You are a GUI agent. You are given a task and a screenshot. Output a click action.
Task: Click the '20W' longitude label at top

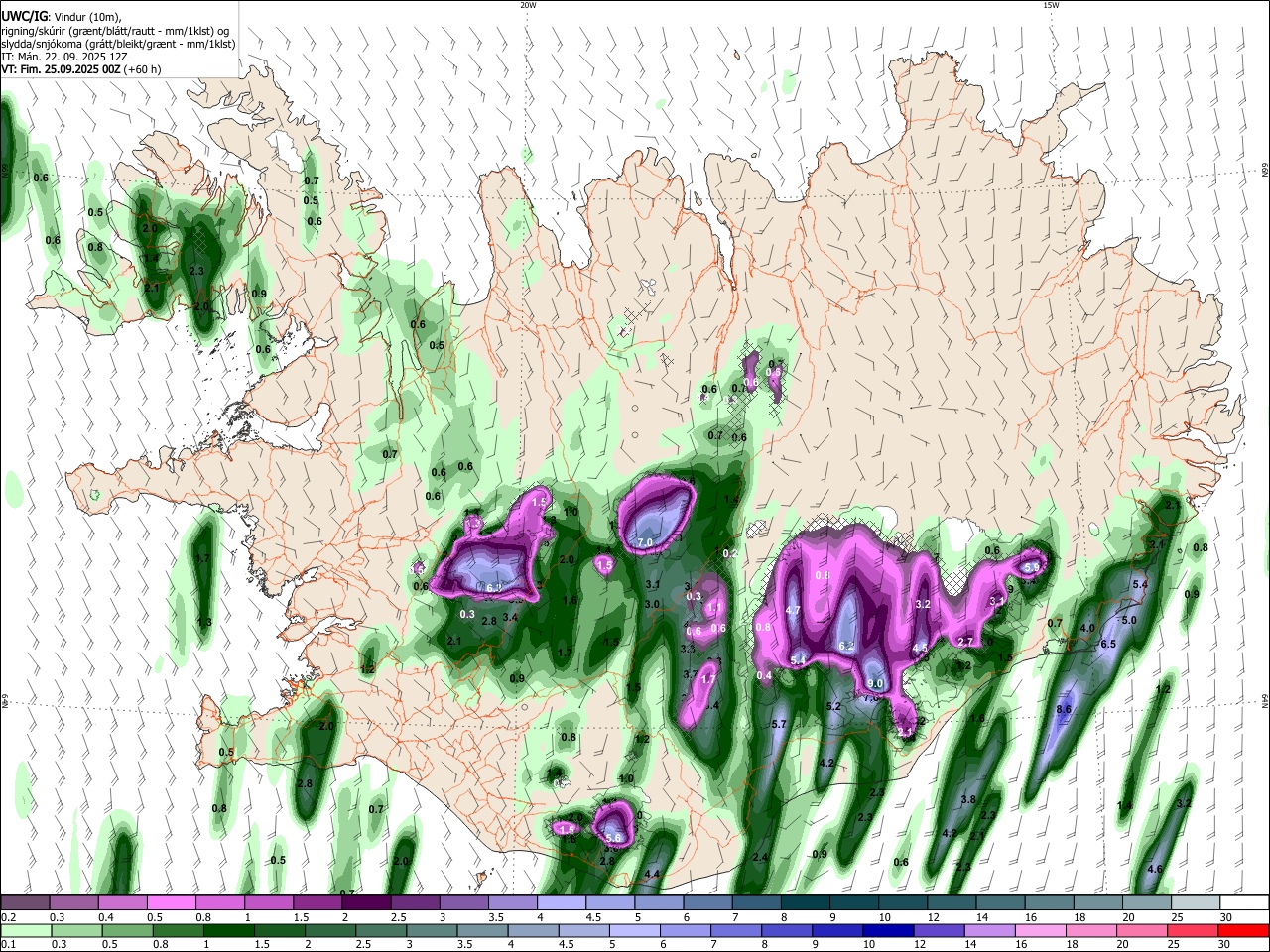coord(528,5)
